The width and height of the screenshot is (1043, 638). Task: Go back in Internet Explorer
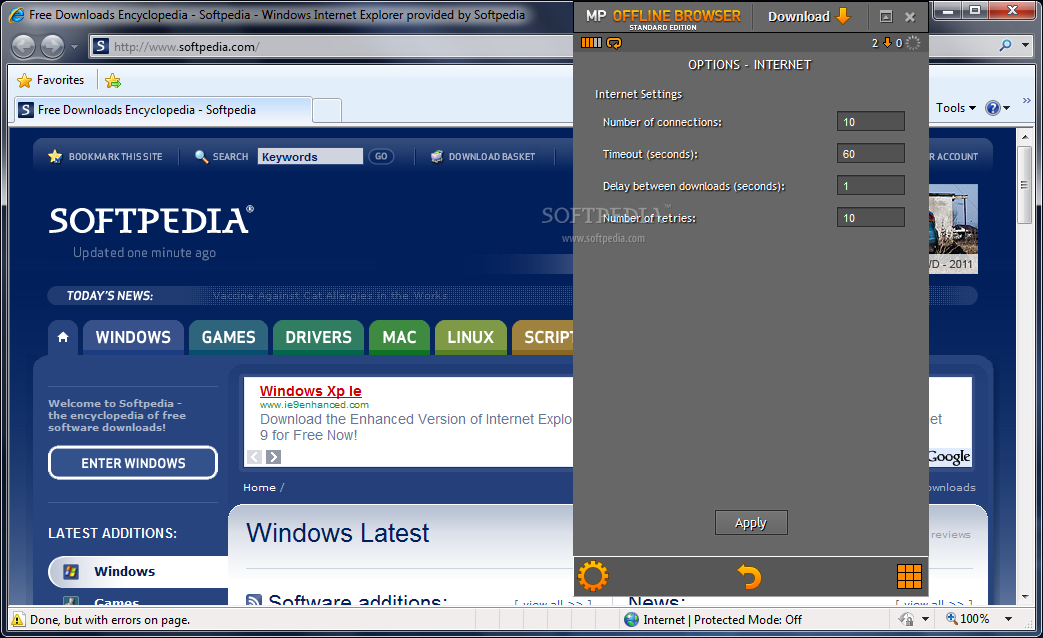[x=23, y=47]
